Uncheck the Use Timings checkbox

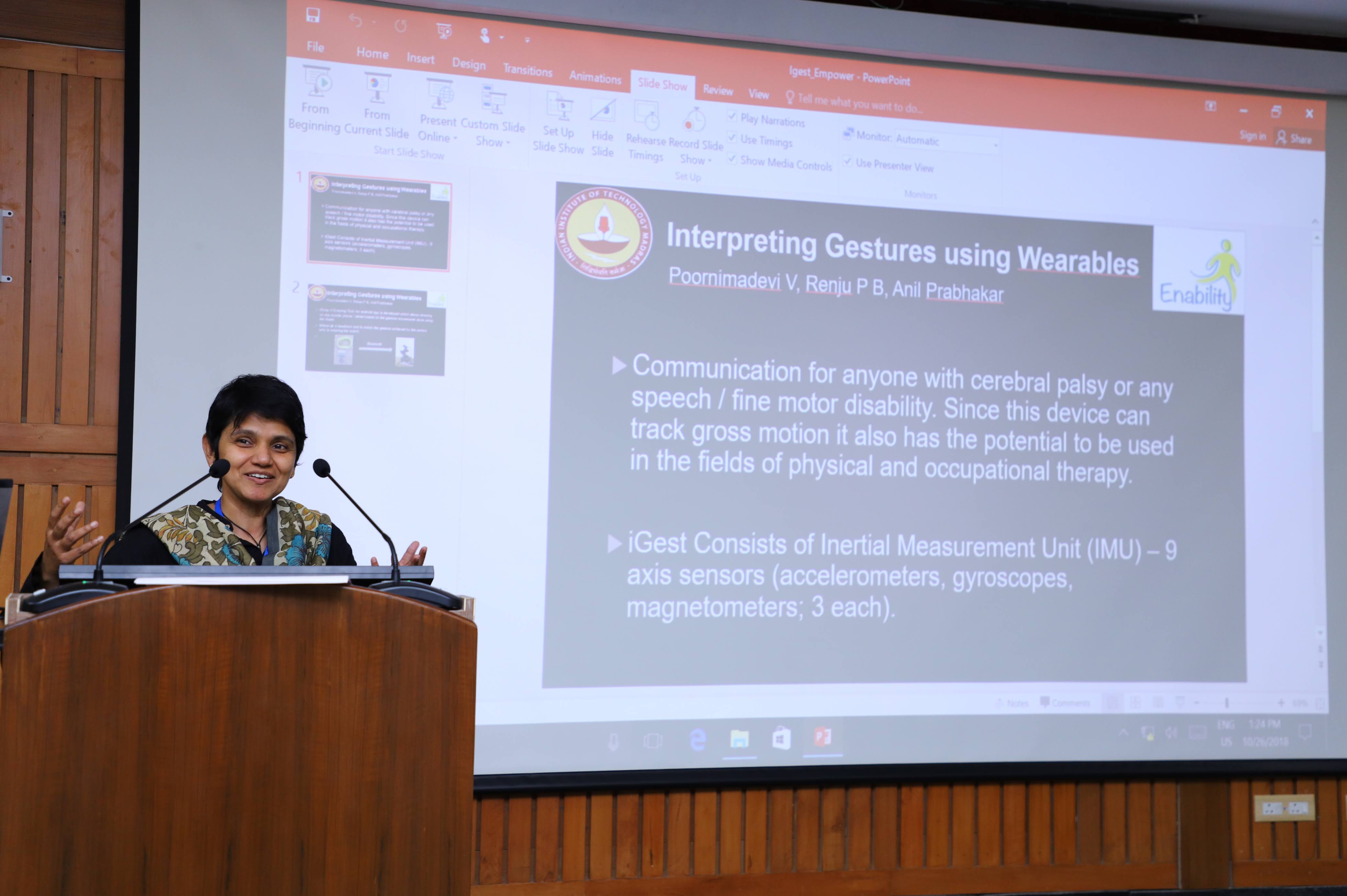pos(731,137)
